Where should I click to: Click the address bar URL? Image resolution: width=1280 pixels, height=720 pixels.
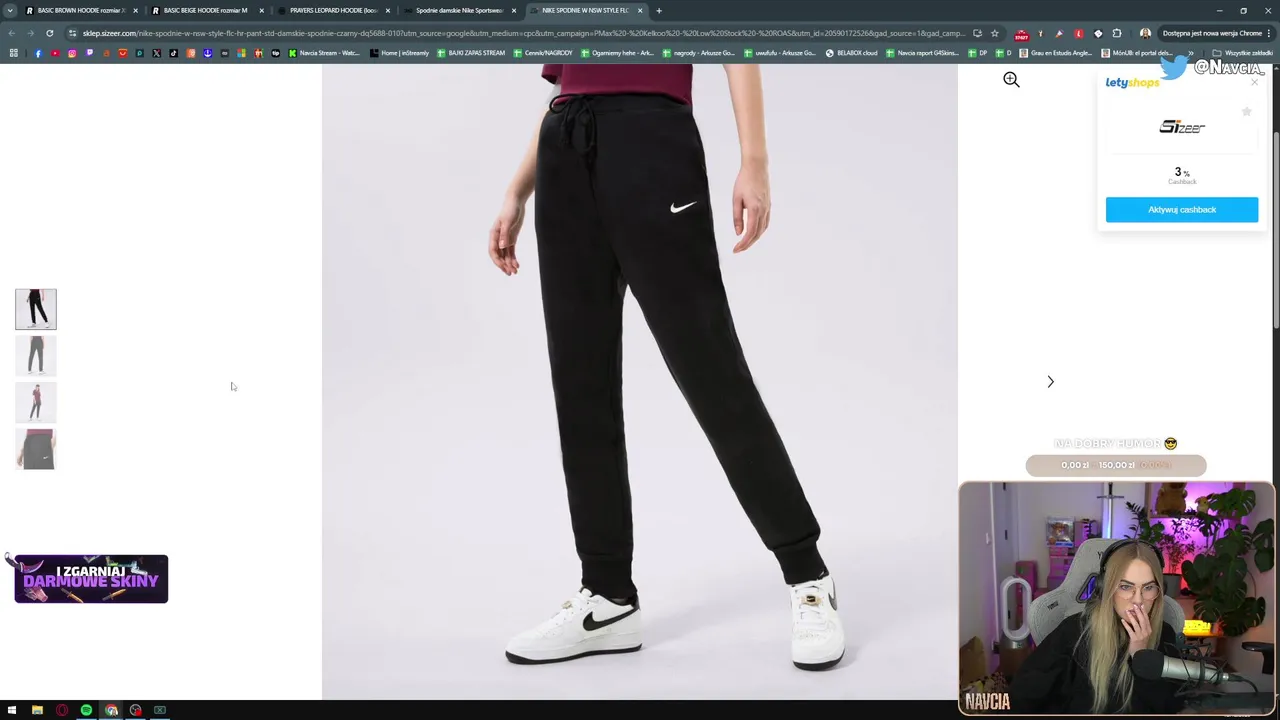523,33
